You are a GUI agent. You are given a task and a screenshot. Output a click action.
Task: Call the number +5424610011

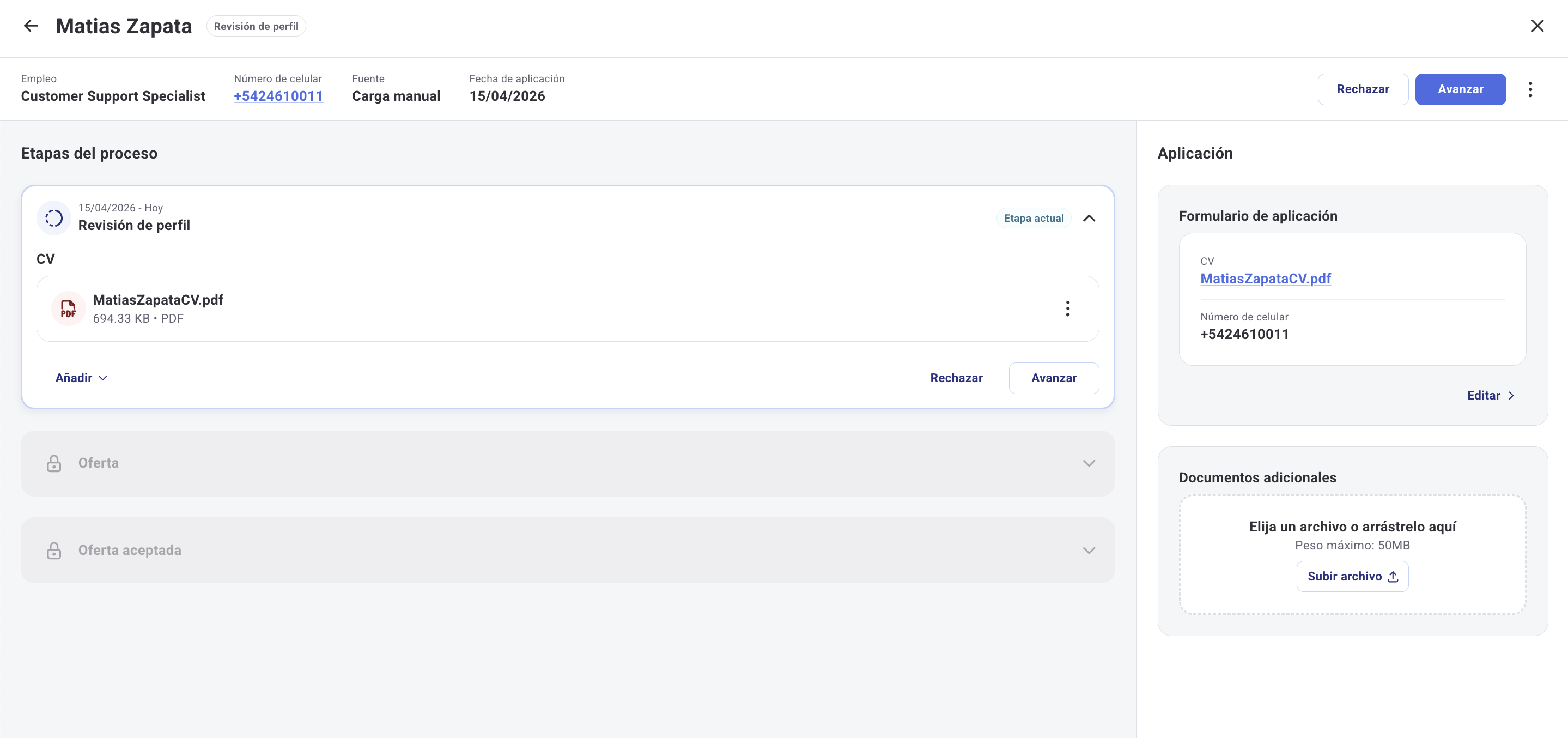[x=277, y=95]
